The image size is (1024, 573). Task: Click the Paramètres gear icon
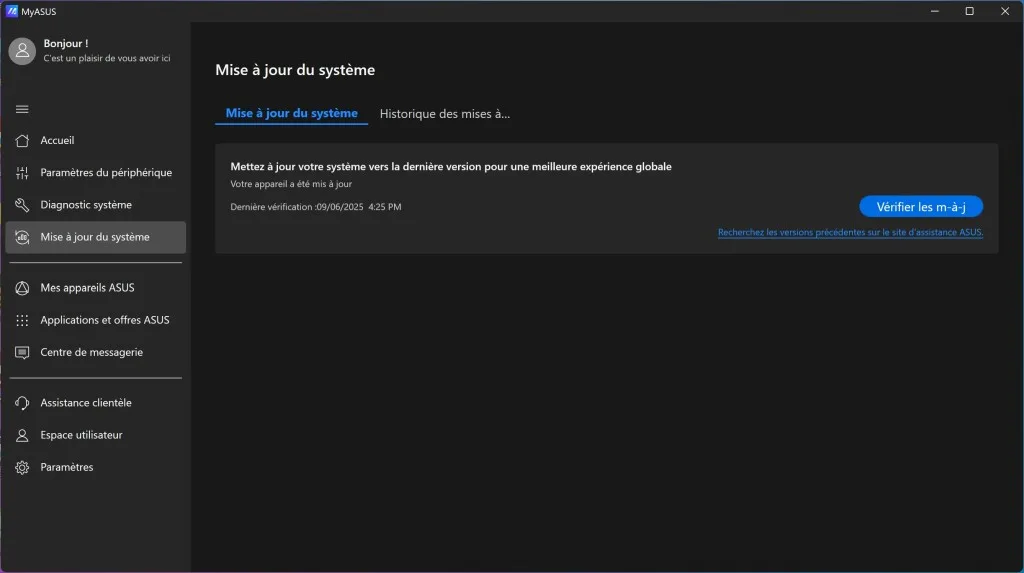point(22,468)
